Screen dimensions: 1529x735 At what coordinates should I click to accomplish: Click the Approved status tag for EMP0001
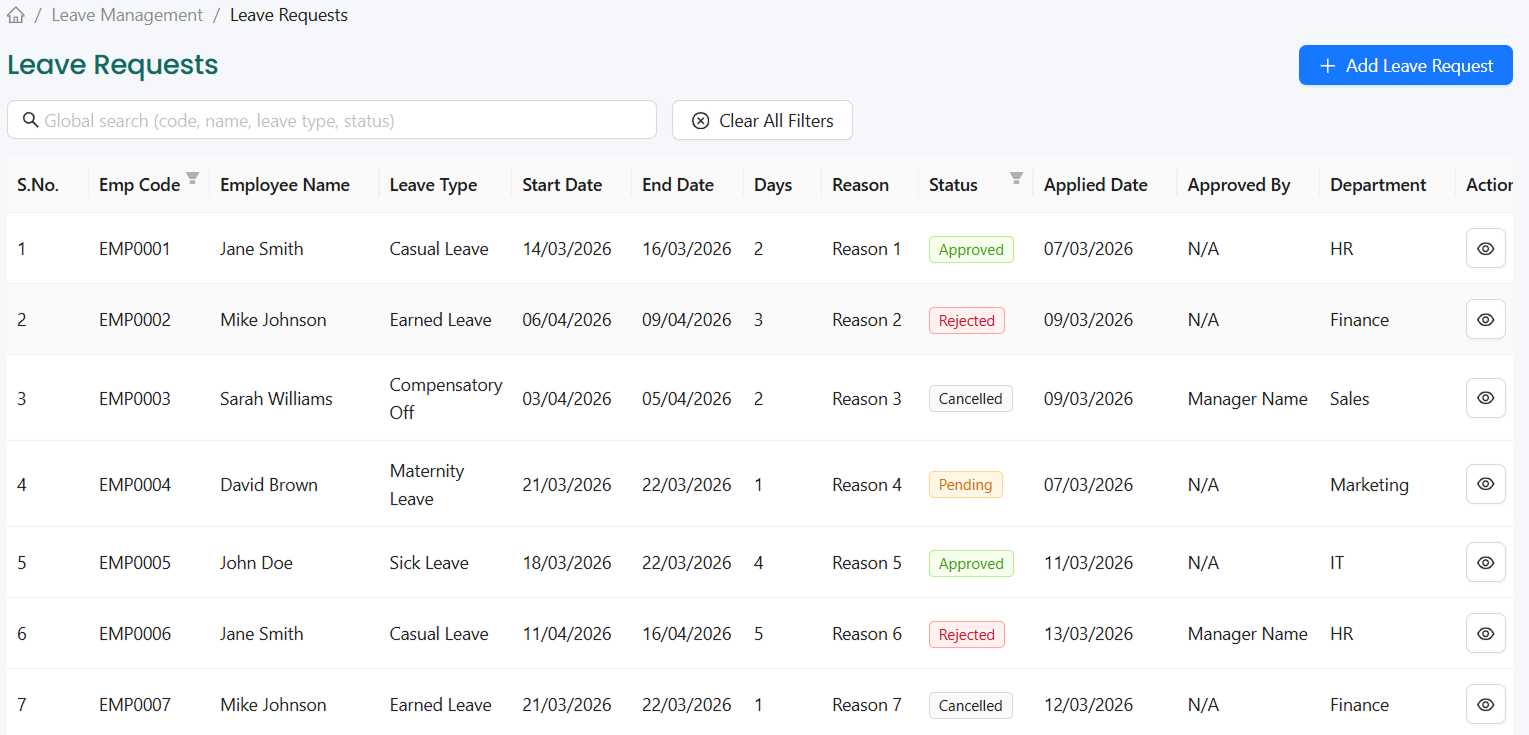[971, 250]
